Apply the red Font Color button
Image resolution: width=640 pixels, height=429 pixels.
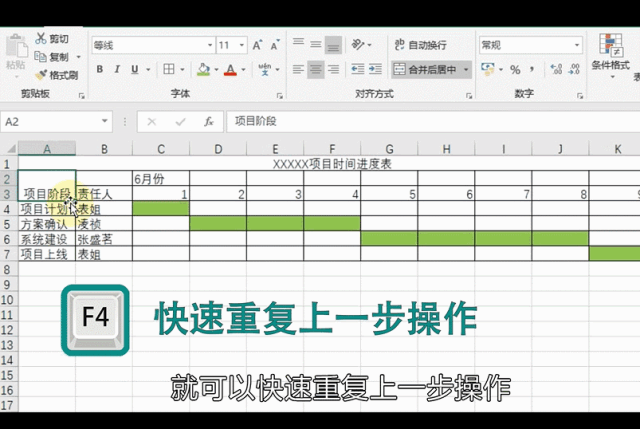(x=231, y=69)
